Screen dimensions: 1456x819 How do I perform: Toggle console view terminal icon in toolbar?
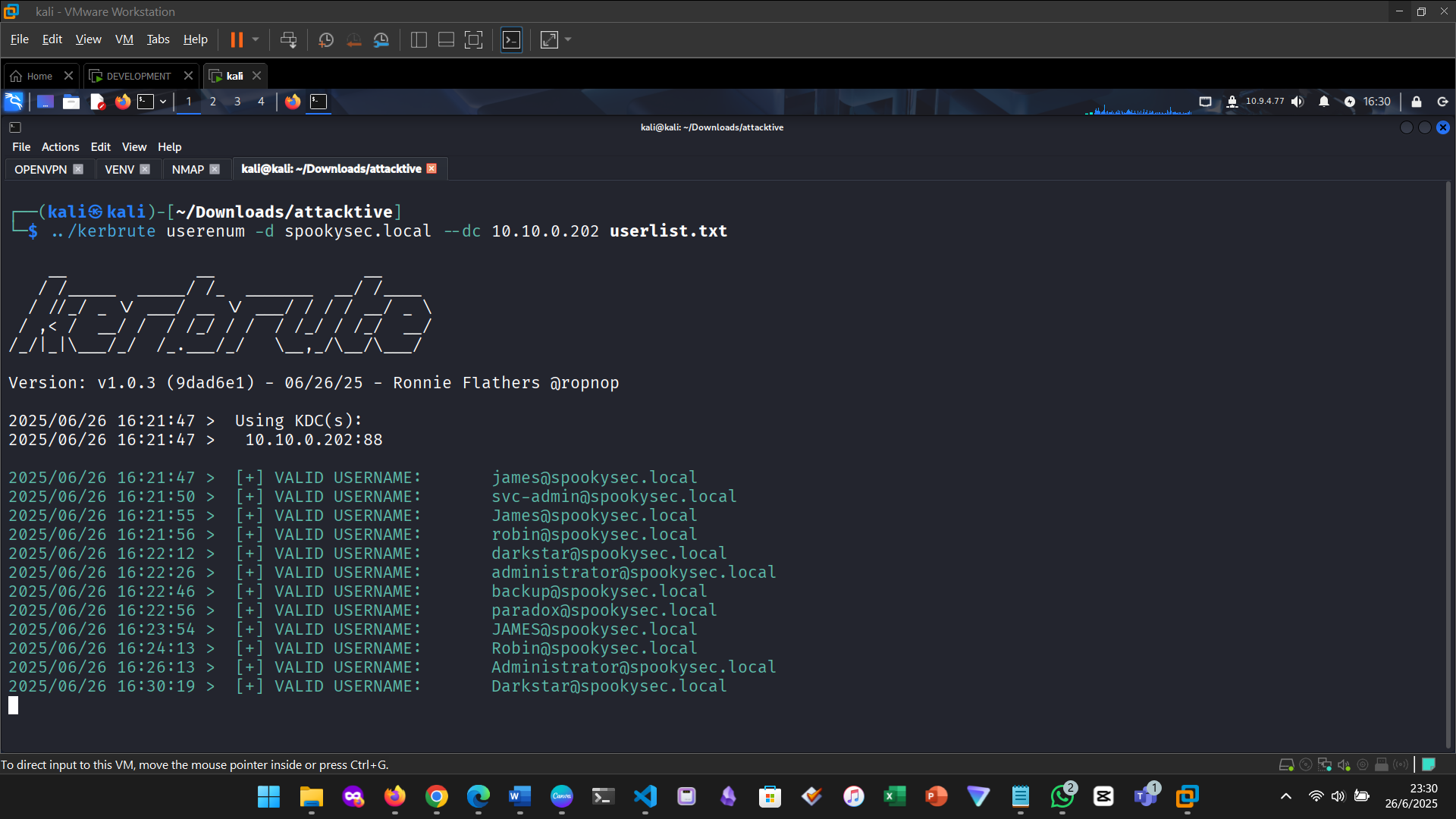(x=512, y=39)
